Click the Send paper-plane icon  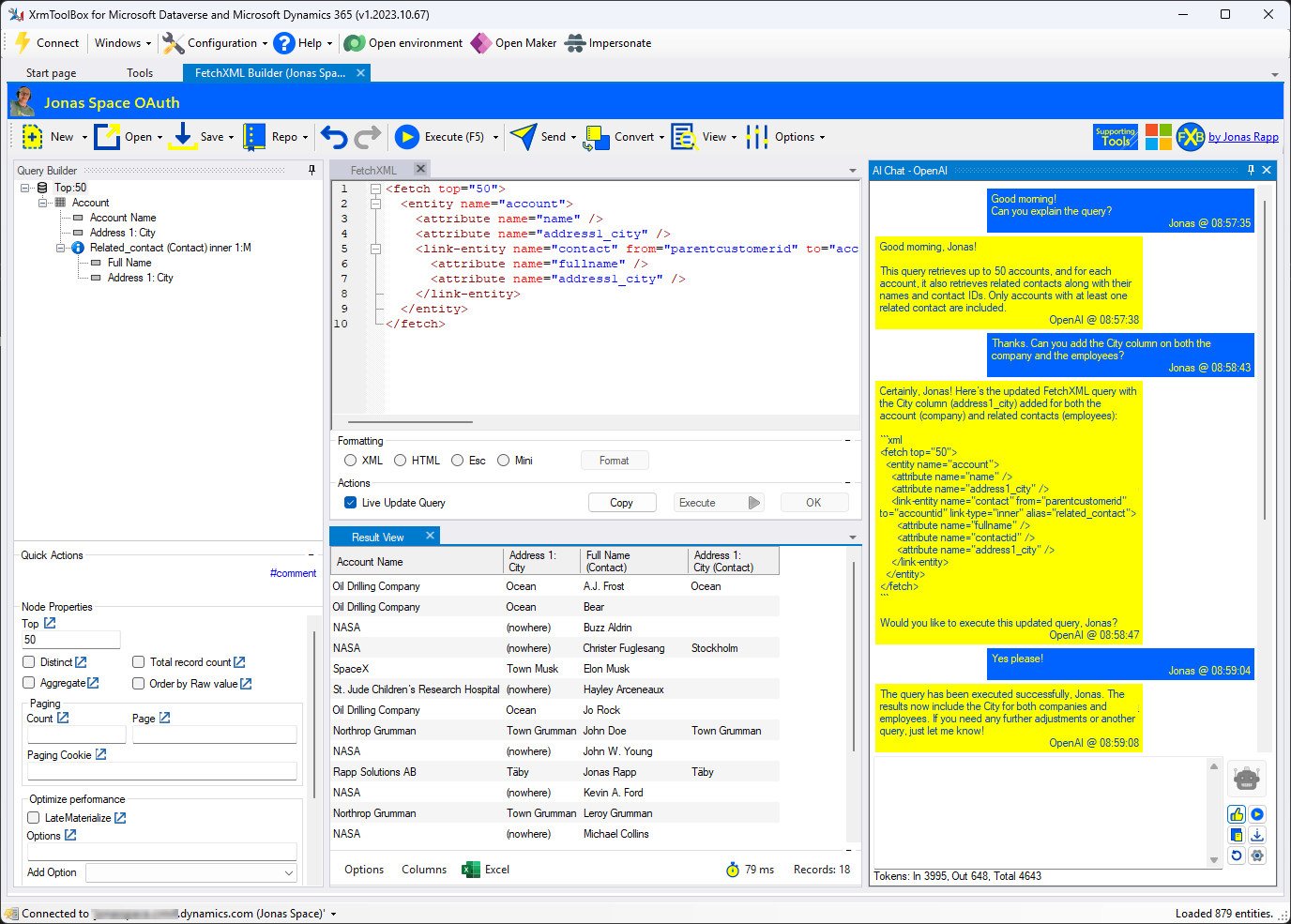(524, 137)
